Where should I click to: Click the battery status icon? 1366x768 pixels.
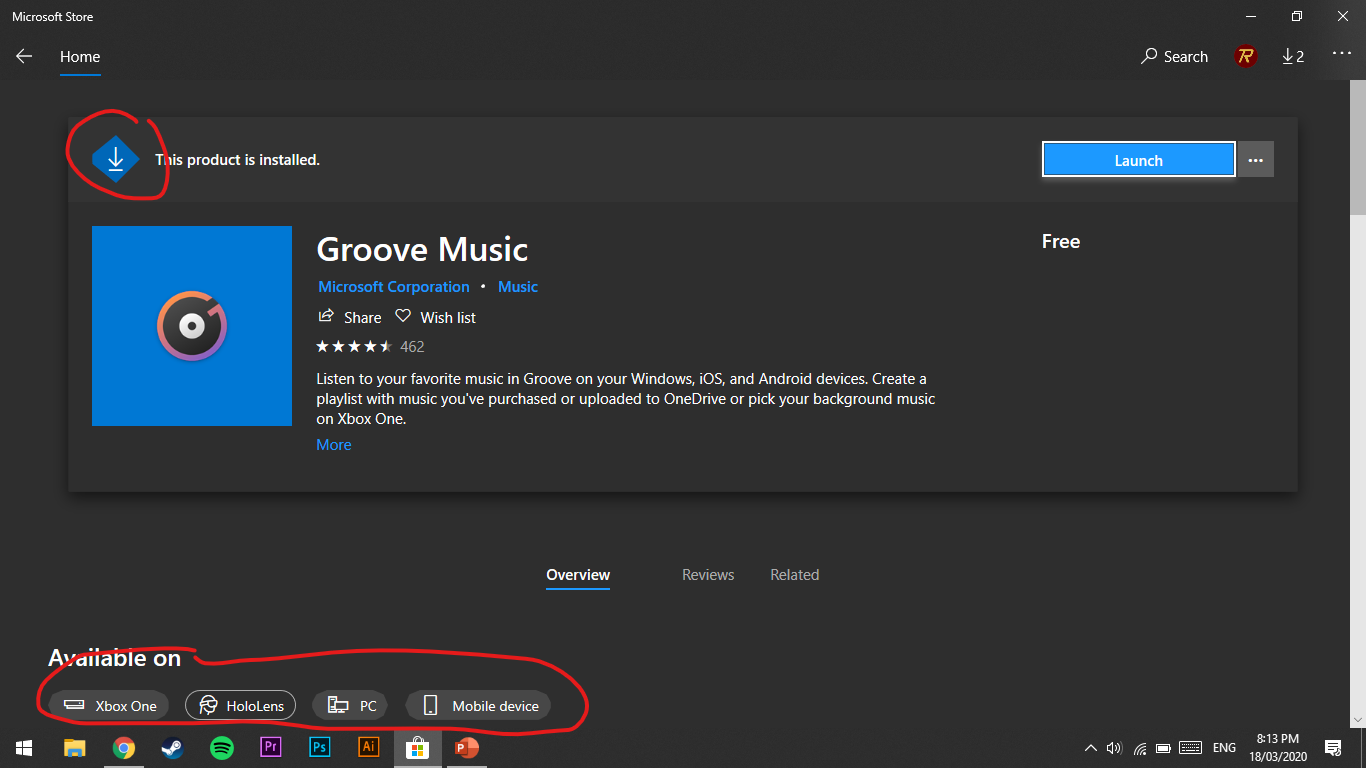(x=1163, y=748)
